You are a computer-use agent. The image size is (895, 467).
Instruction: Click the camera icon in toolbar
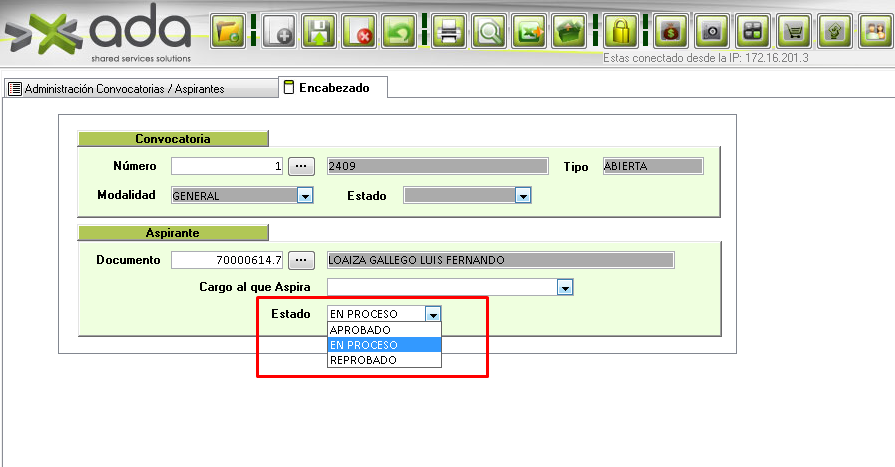(x=712, y=31)
